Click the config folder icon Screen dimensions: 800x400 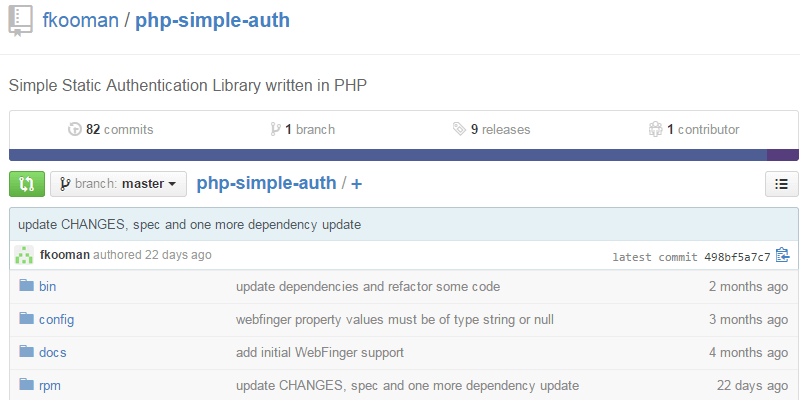point(26,320)
